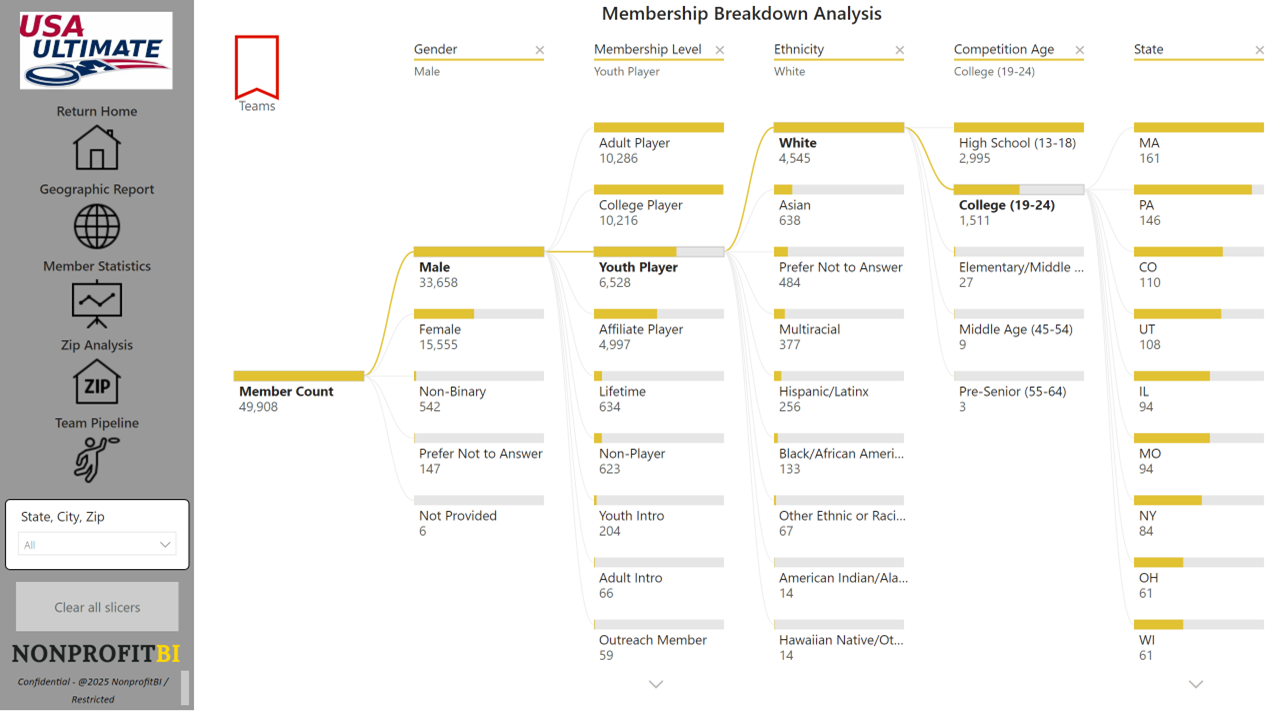The height and width of the screenshot is (720, 1280).
Task: Remove the Competition Age level
Action: tap(1080, 50)
